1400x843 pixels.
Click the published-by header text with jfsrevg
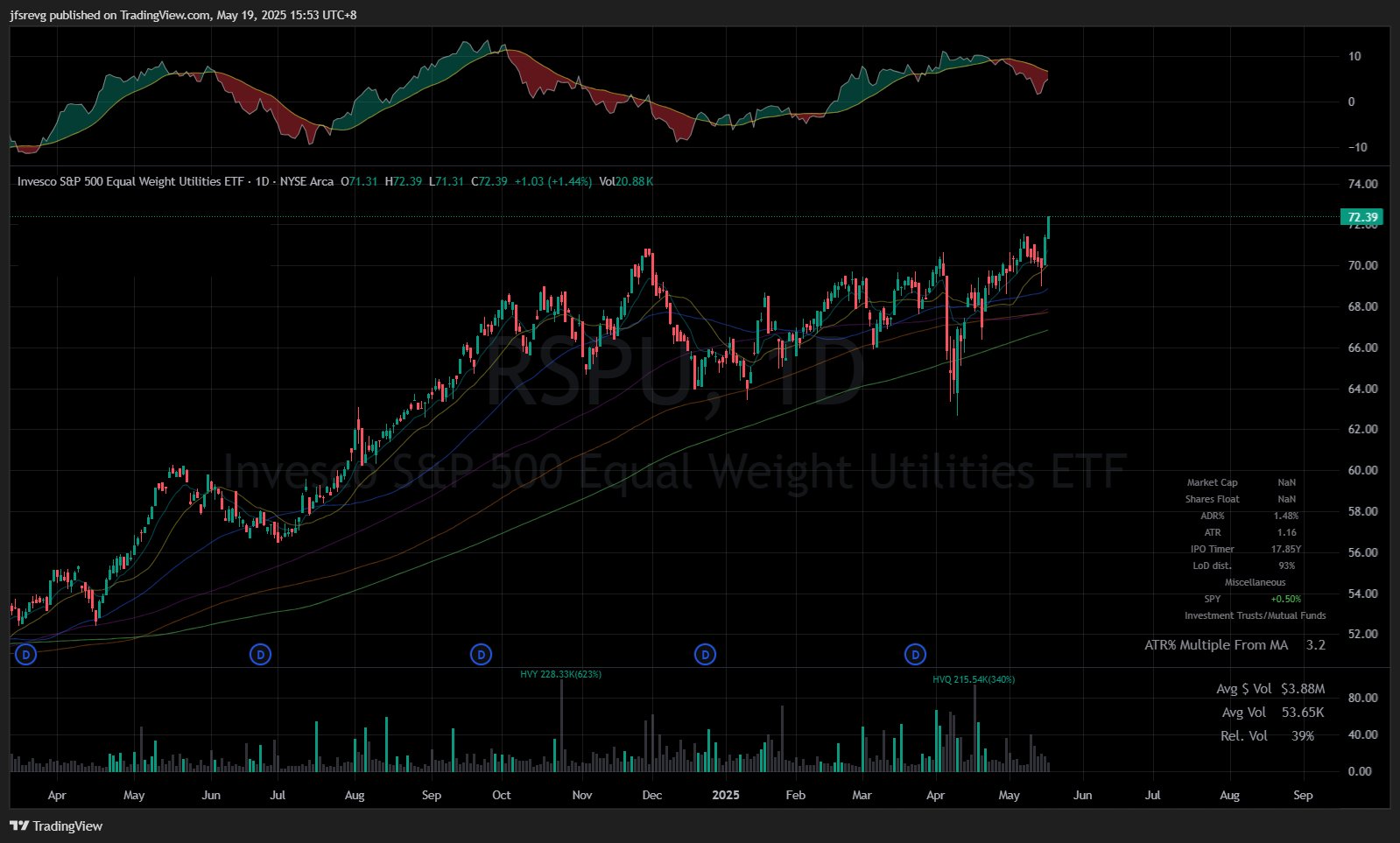[183, 15]
